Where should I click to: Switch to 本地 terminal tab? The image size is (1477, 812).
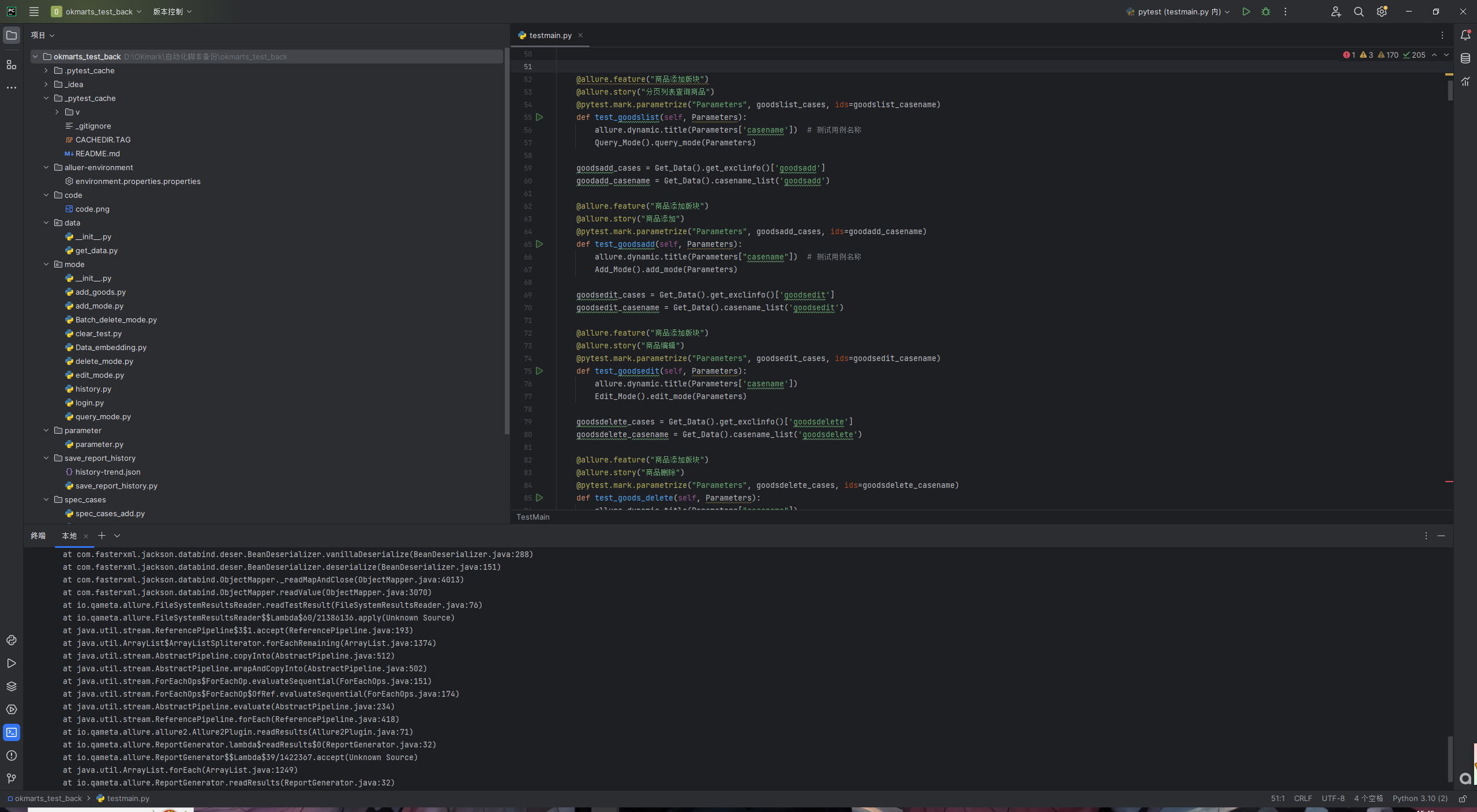pyautogui.click(x=69, y=536)
